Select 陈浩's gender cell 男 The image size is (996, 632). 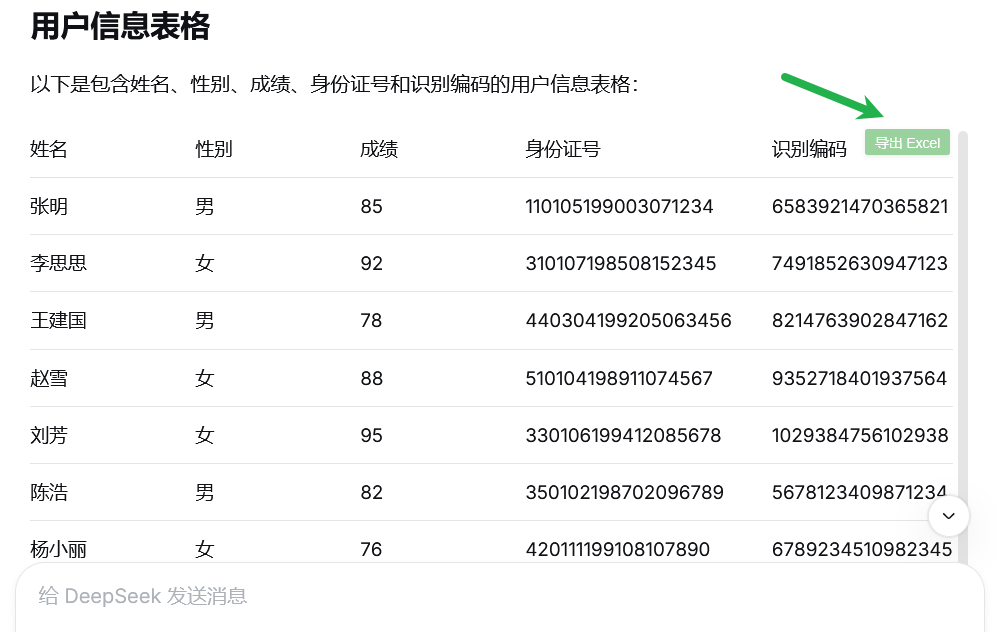[x=203, y=492]
